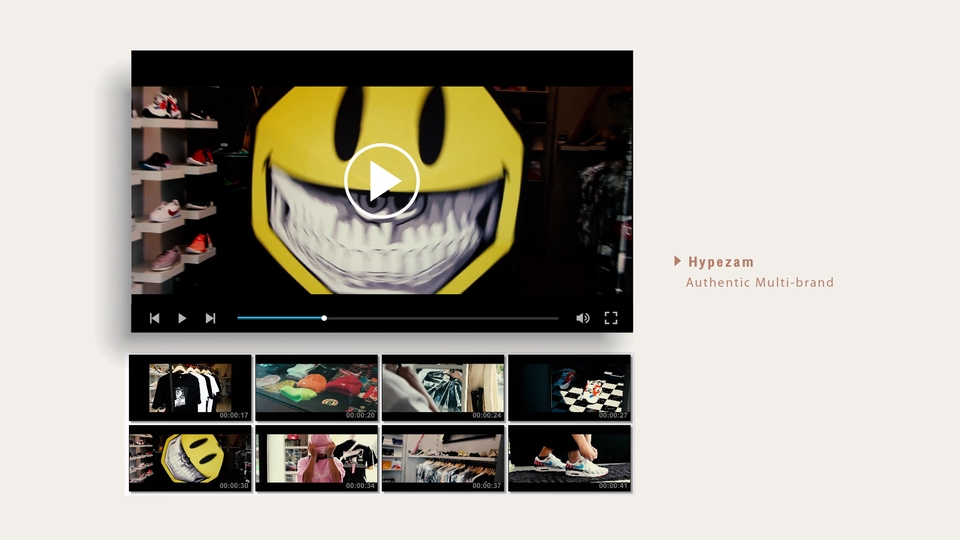The image size is (960, 540).
Task: Open the 00:00:24 thumbnail
Action: [443, 388]
